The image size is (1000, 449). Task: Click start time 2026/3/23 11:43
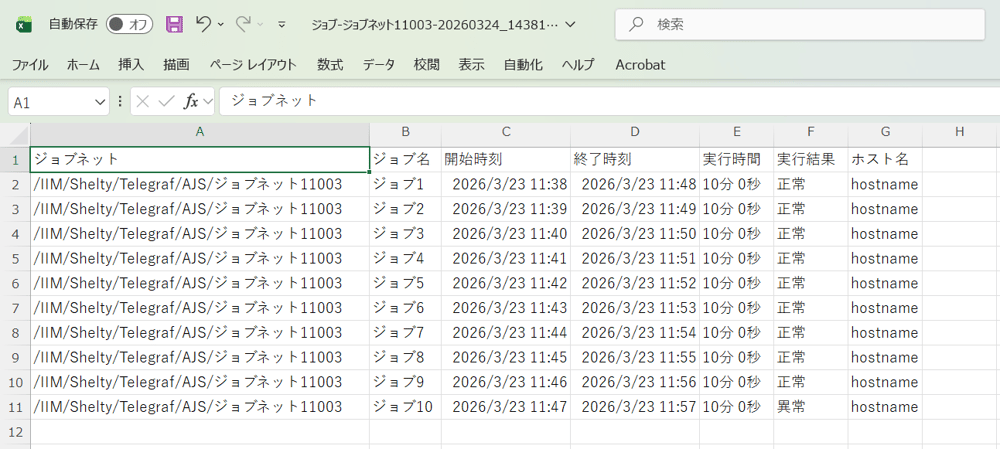pos(506,308)
